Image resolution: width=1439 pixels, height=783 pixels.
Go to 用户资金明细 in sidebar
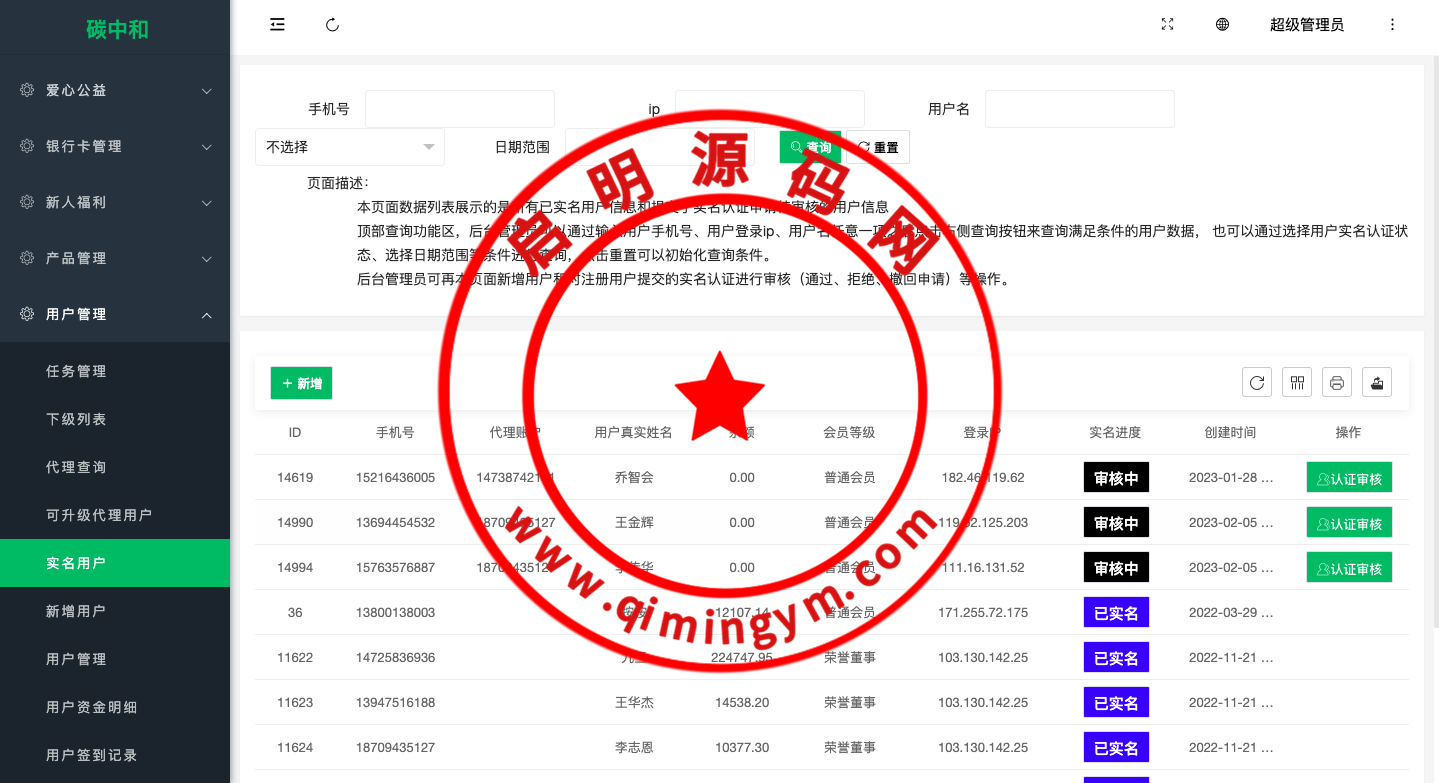(x=92, y=707)
